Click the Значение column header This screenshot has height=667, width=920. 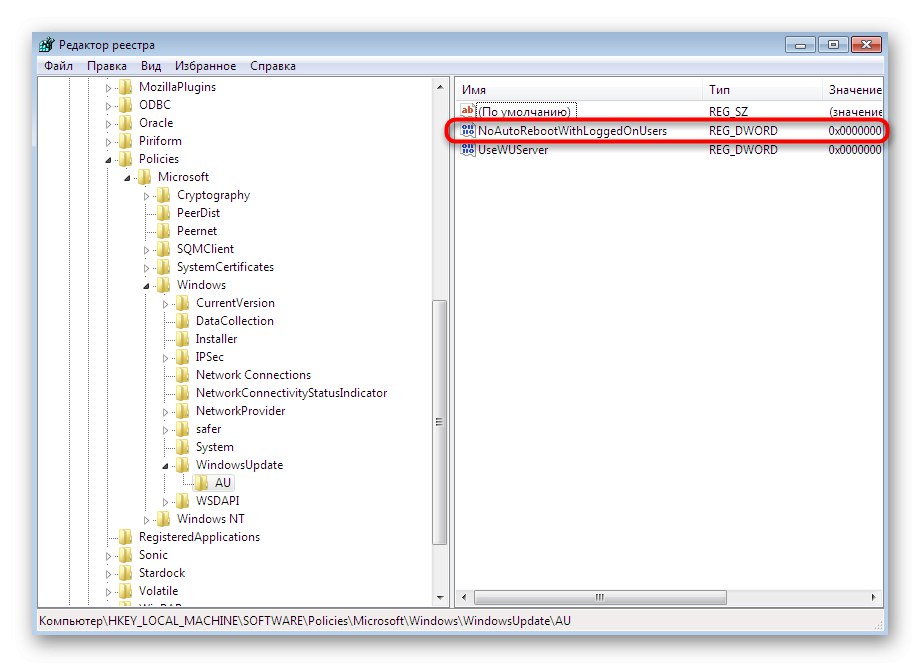click(853, 90)
